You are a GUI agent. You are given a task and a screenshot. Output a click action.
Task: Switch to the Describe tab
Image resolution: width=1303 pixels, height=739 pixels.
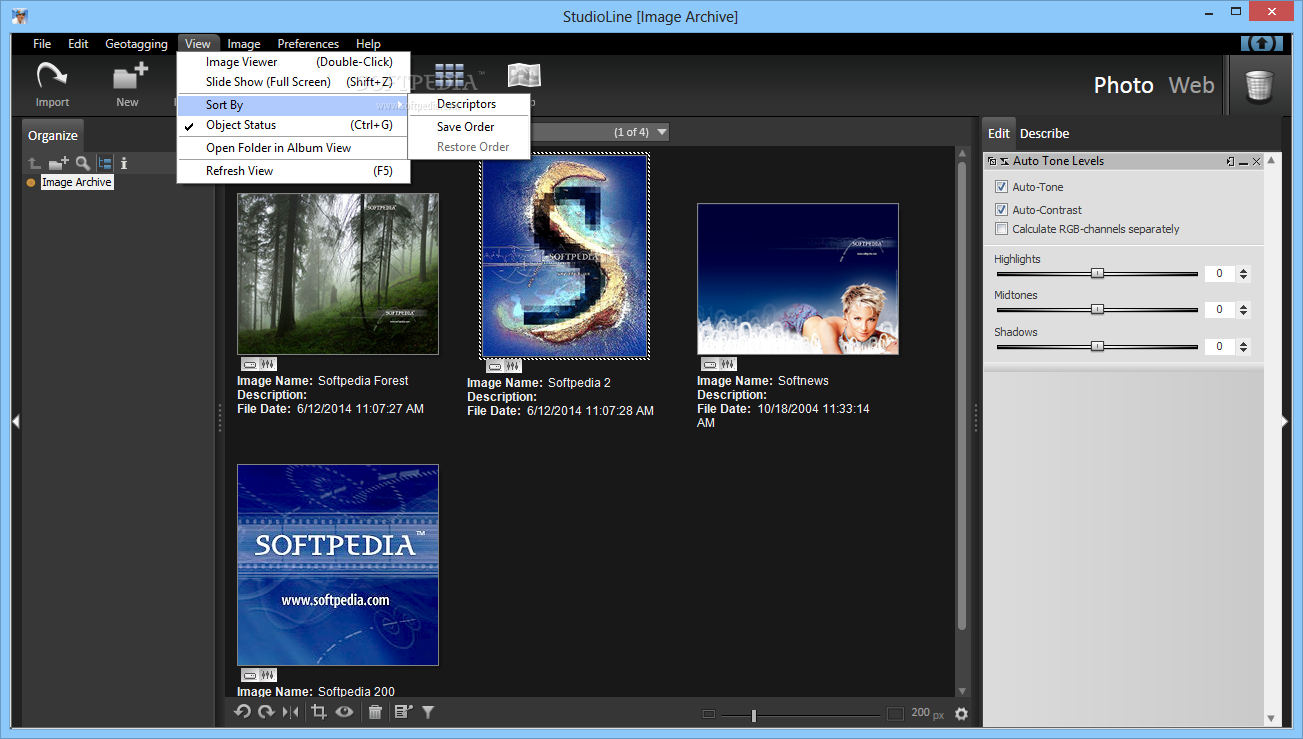pos(1044,133)
